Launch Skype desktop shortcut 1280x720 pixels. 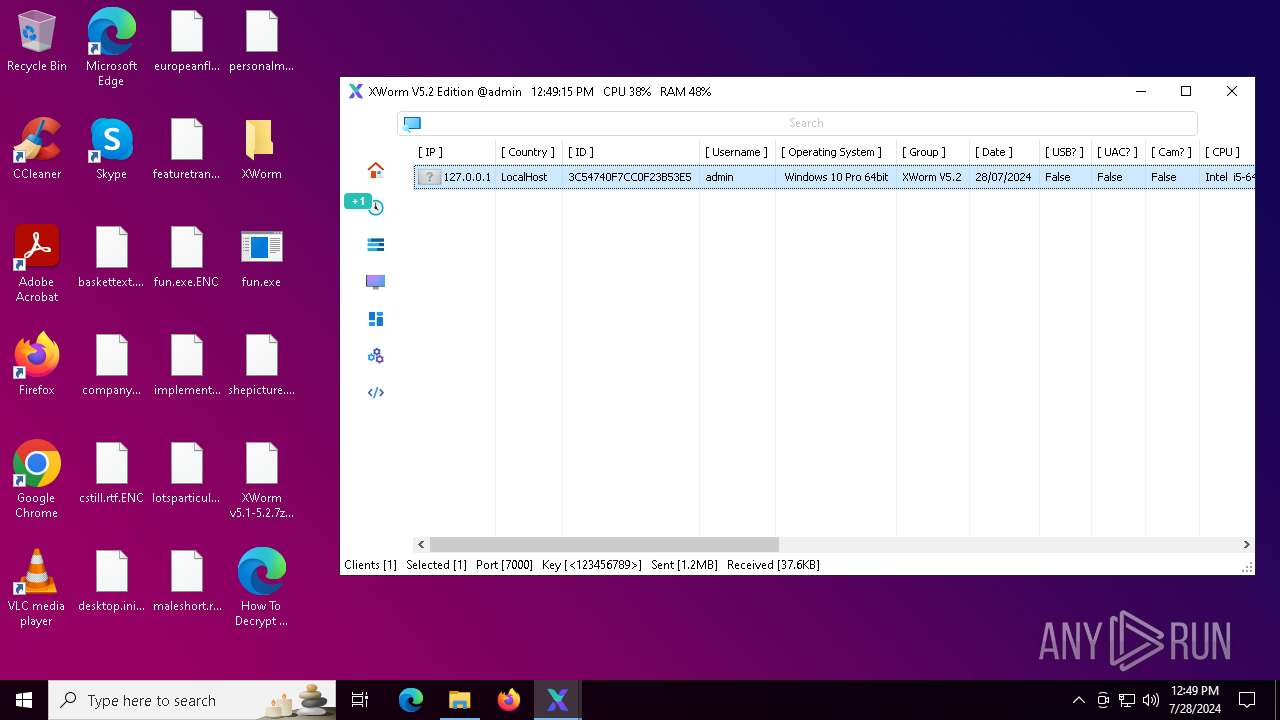[111, 150]
